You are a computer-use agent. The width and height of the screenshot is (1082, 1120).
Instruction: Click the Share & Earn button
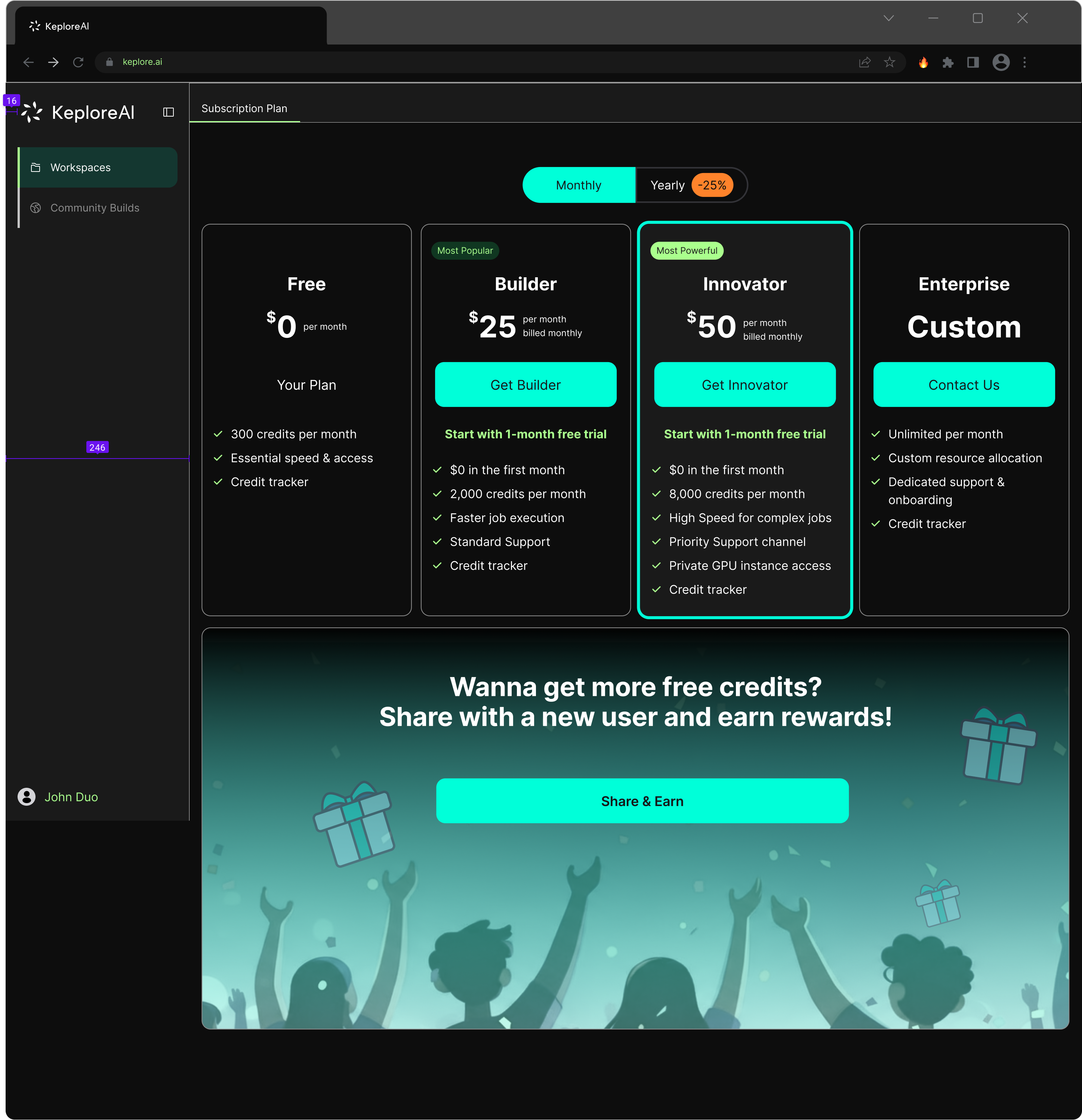click(642, 801)
